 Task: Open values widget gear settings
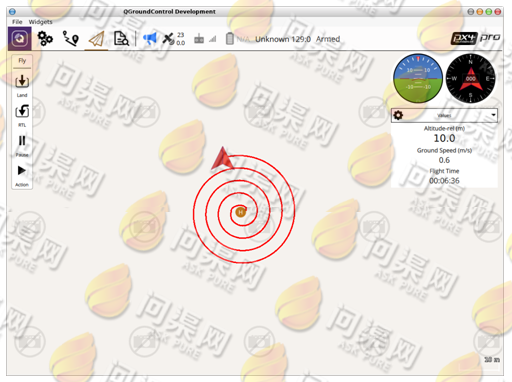(398, 115)
